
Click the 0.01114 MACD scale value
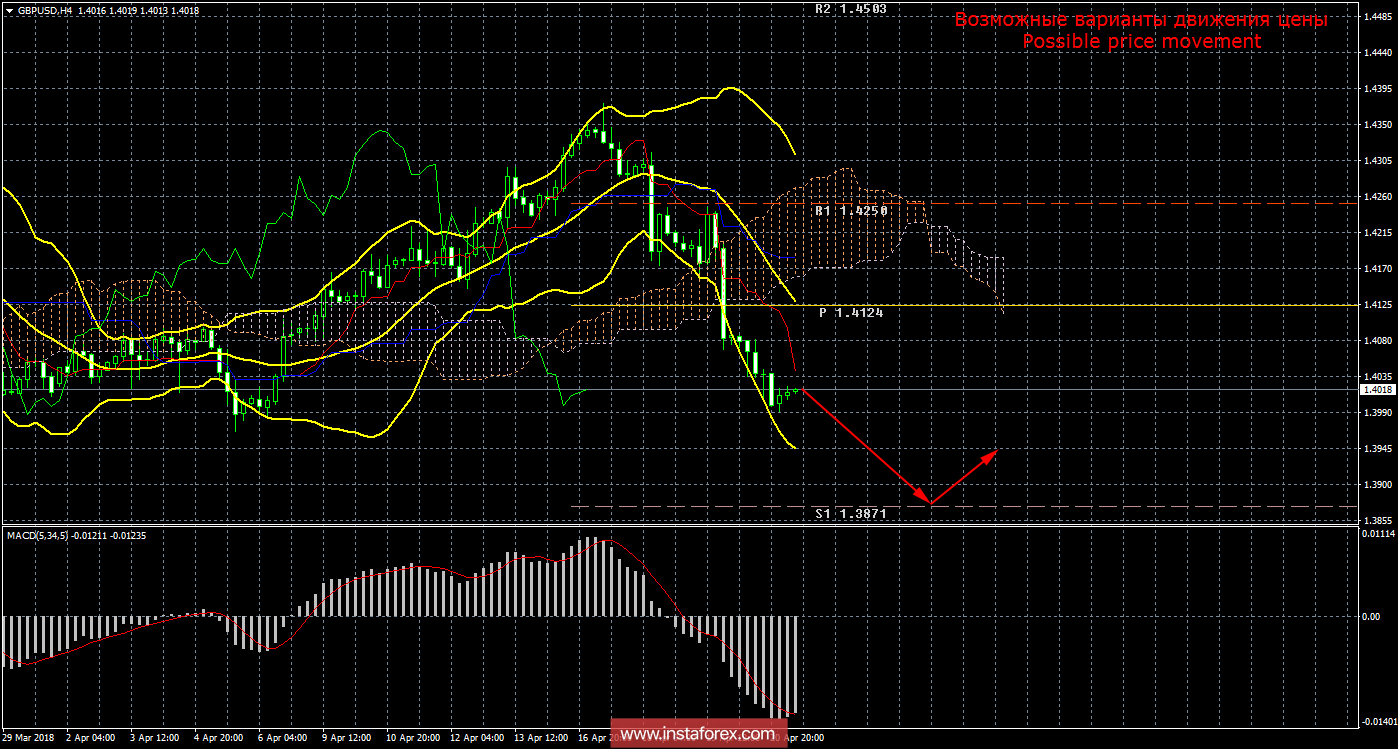tap(1378, 535)
